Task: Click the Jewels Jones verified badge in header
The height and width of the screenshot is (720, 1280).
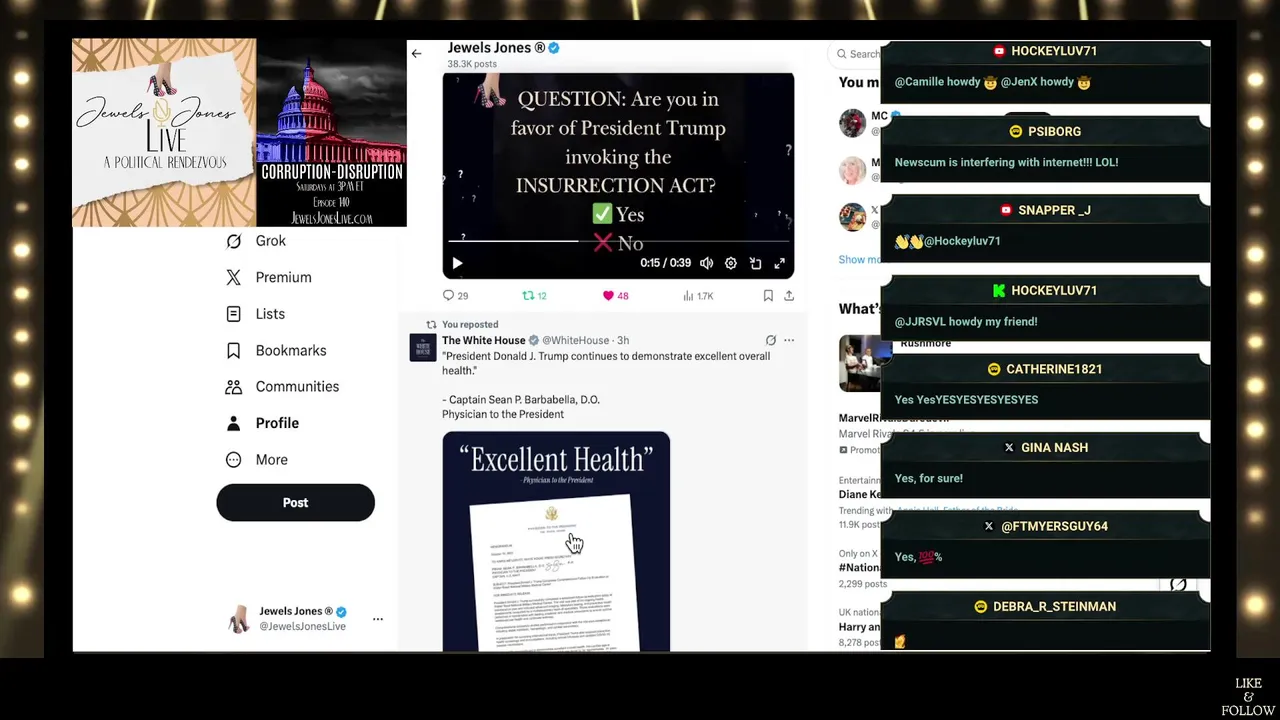Action: [554, 48]
